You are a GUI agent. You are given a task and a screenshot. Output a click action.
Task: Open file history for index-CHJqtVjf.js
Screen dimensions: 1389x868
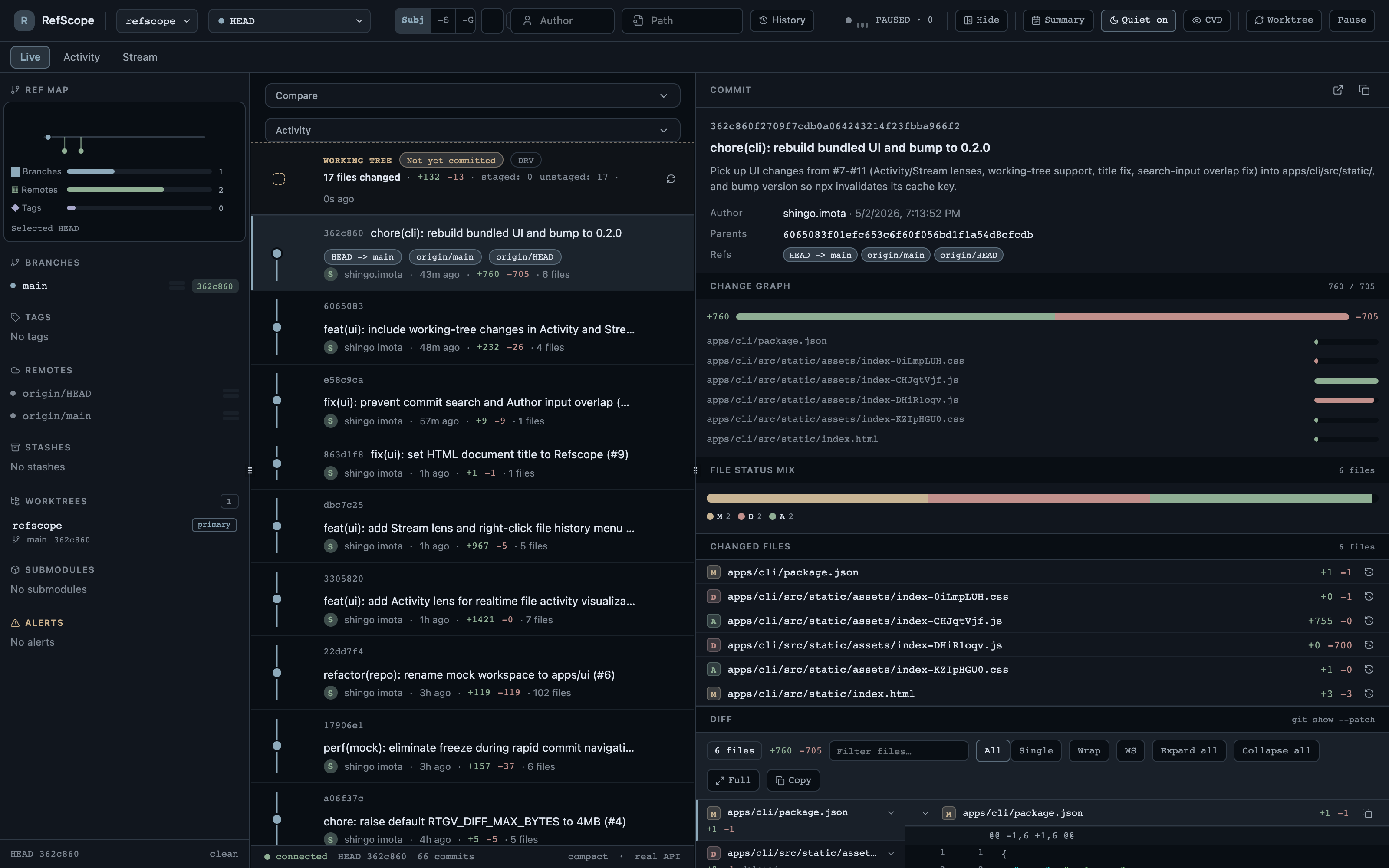coord(1369,621)
